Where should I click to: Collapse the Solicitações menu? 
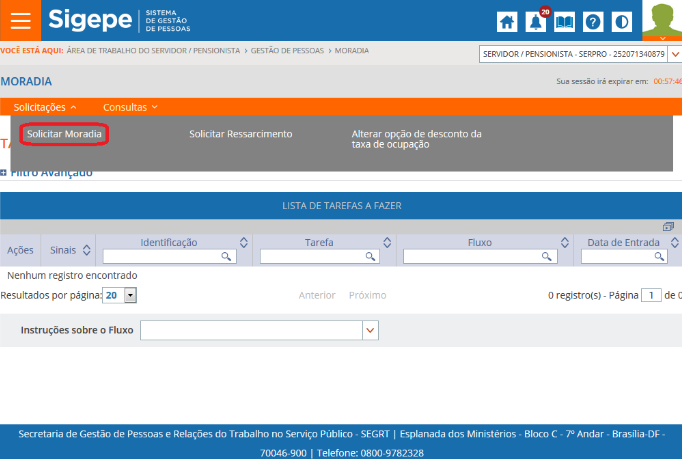(45, 107)
